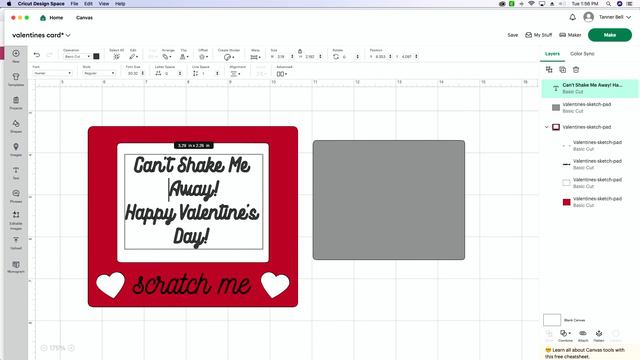Open the Font dropdown

[x=52, y=73]
